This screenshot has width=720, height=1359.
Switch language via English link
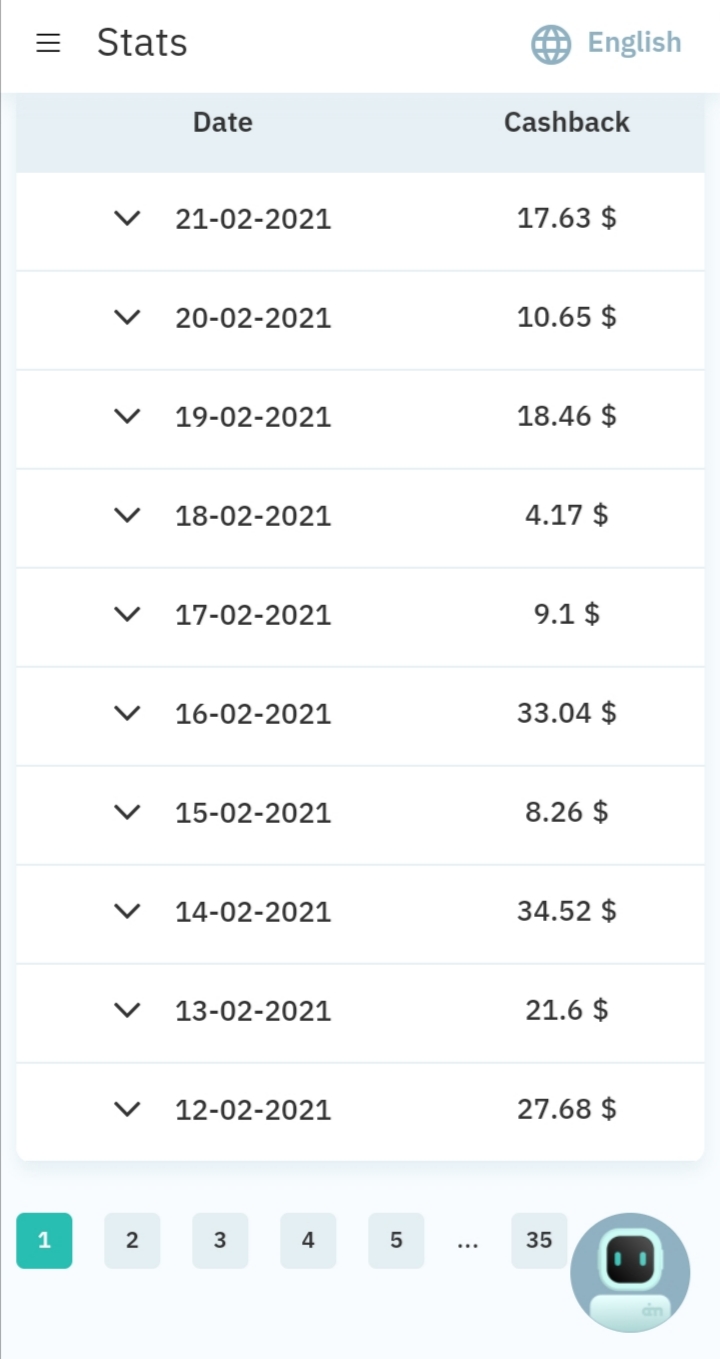pyautogui.click(x=634, y=43)
